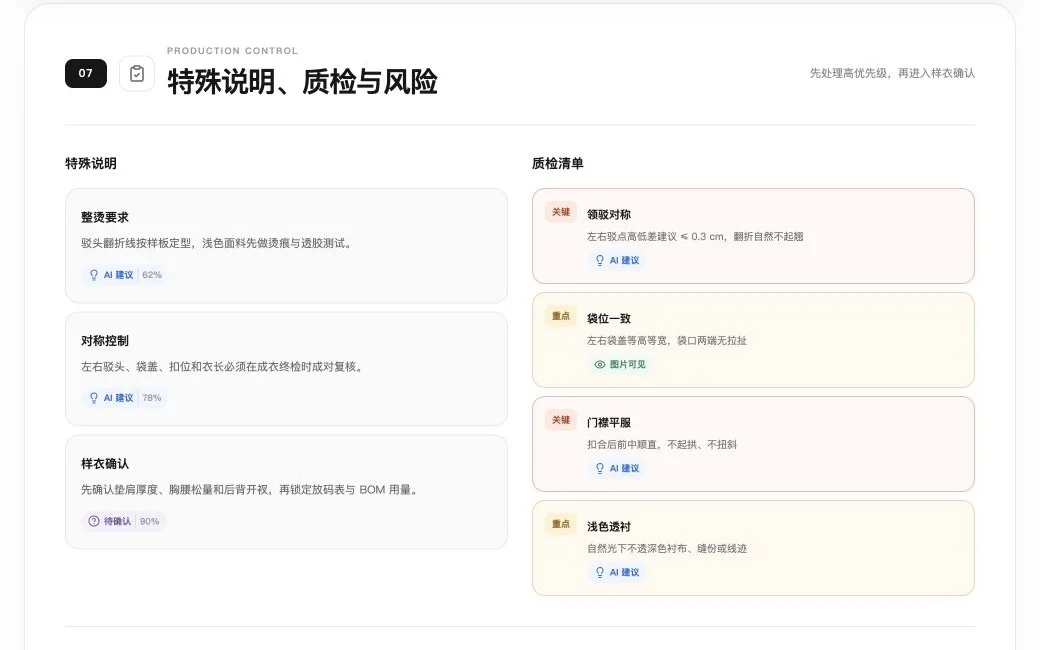Click the 浅色透衬 checklist title

tap(609, 527)
